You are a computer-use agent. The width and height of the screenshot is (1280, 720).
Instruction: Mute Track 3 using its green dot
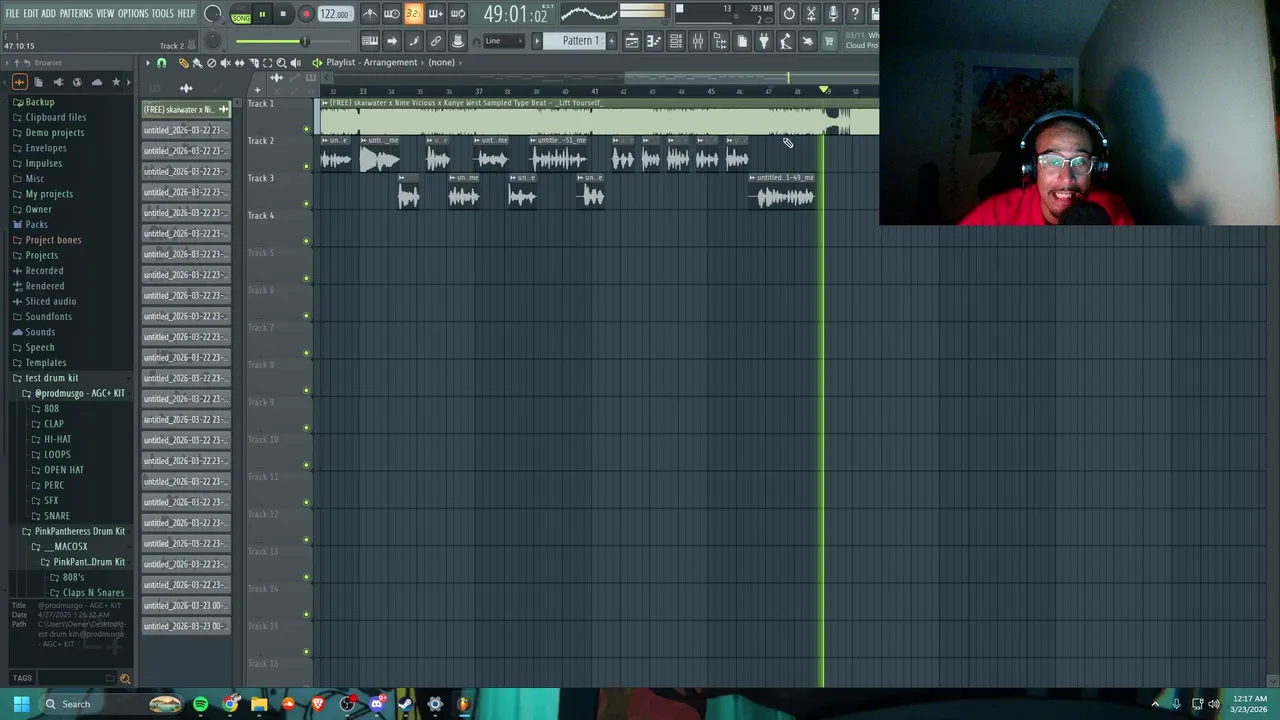click(306, 204)
